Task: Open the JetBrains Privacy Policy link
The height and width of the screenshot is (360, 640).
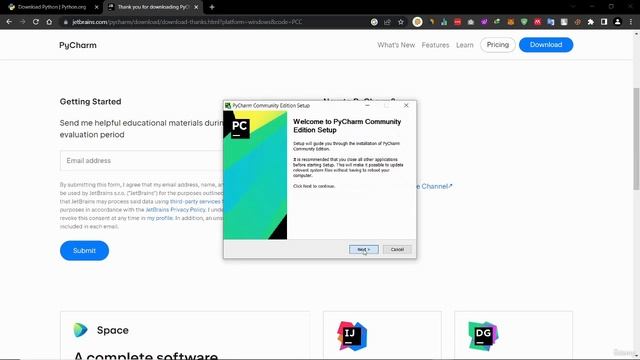Action: (176, 210)
